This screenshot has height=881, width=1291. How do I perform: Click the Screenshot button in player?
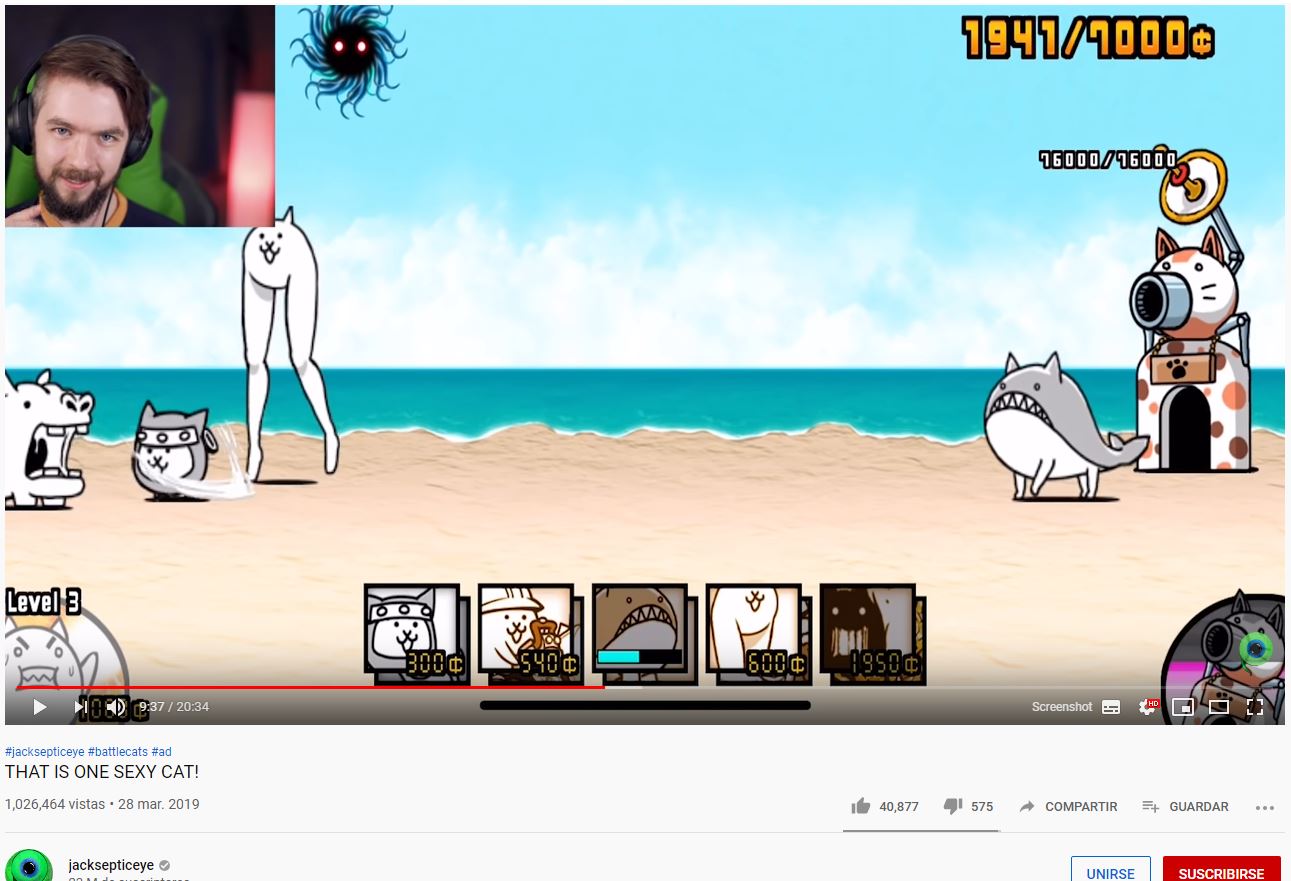(x=1062, y=707)
